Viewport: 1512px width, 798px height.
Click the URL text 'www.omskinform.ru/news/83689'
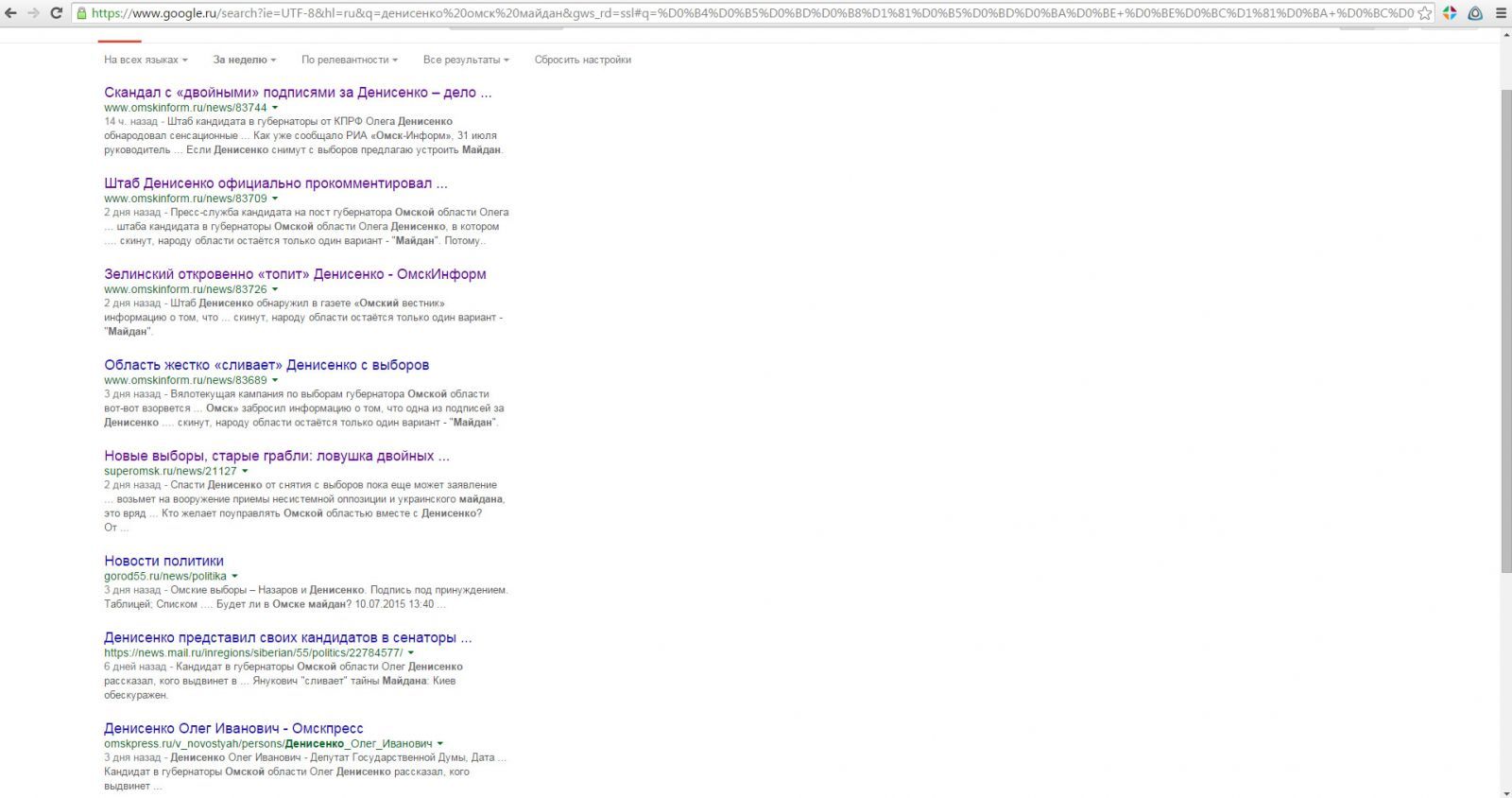tap(185, 380)
